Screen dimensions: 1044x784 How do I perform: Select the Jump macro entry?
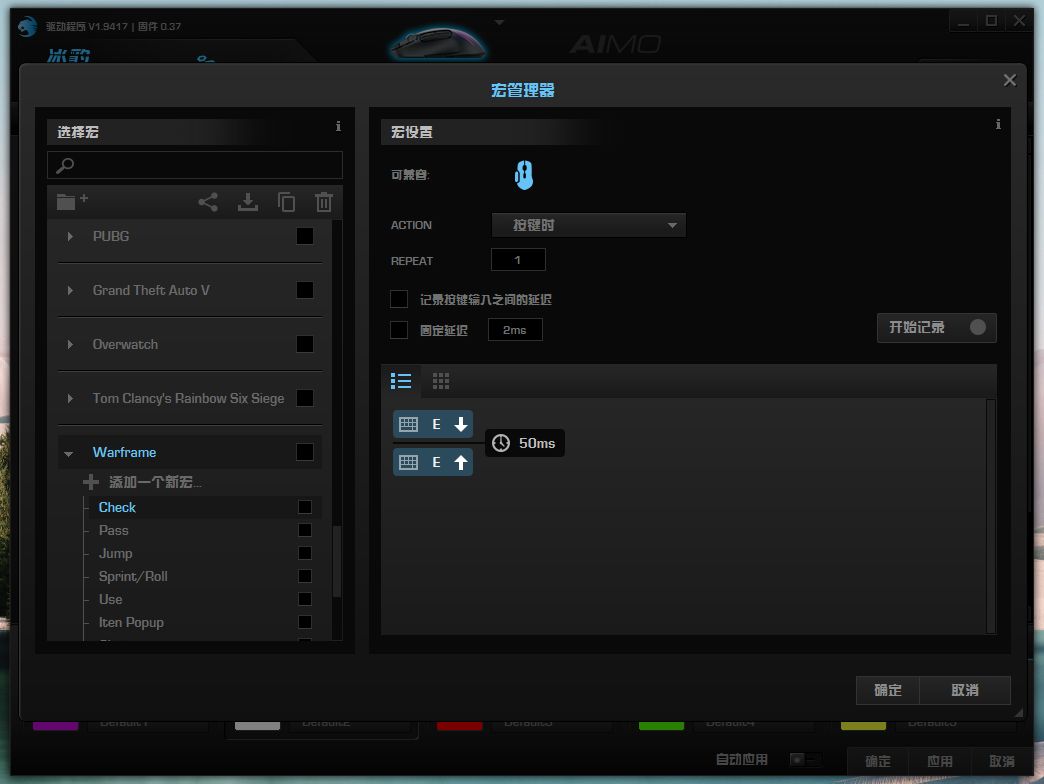coord(116,553)
